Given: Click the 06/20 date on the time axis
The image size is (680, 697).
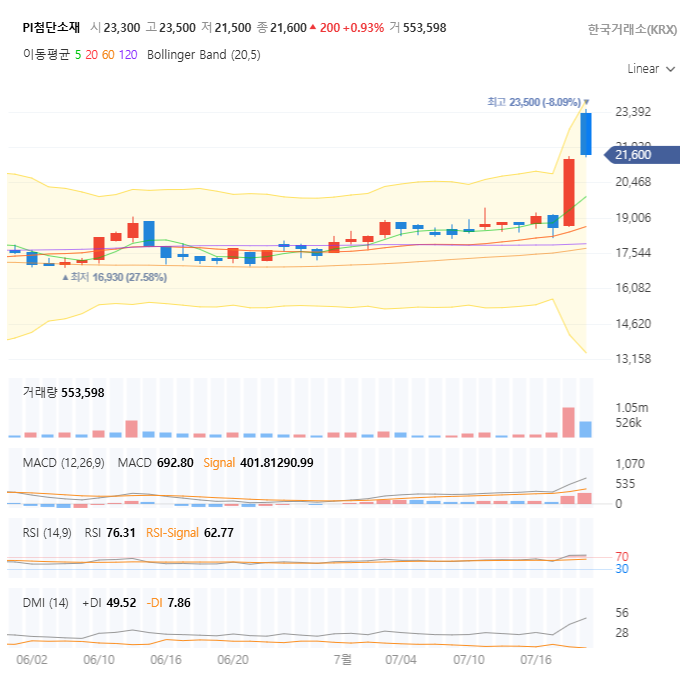Looking at the screenshot, I should 233,660.
